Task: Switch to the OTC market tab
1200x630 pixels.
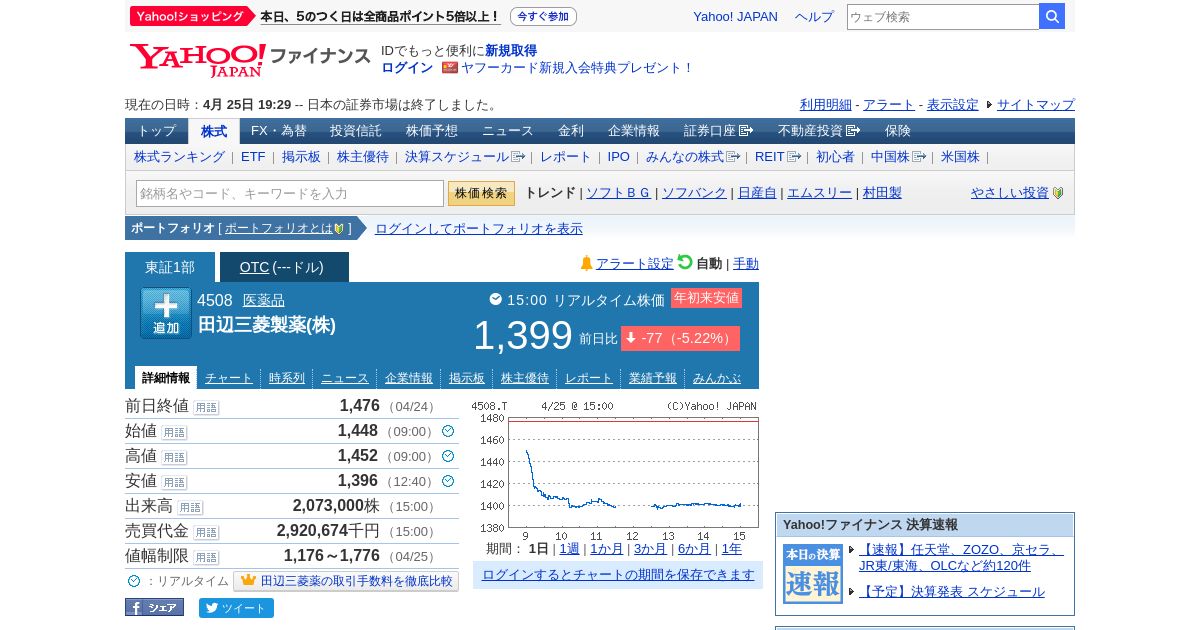Action: (x=283, y=267)
